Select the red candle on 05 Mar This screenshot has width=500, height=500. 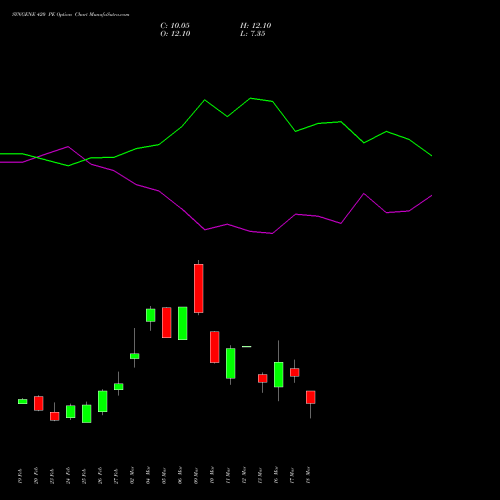coord(167,323)
